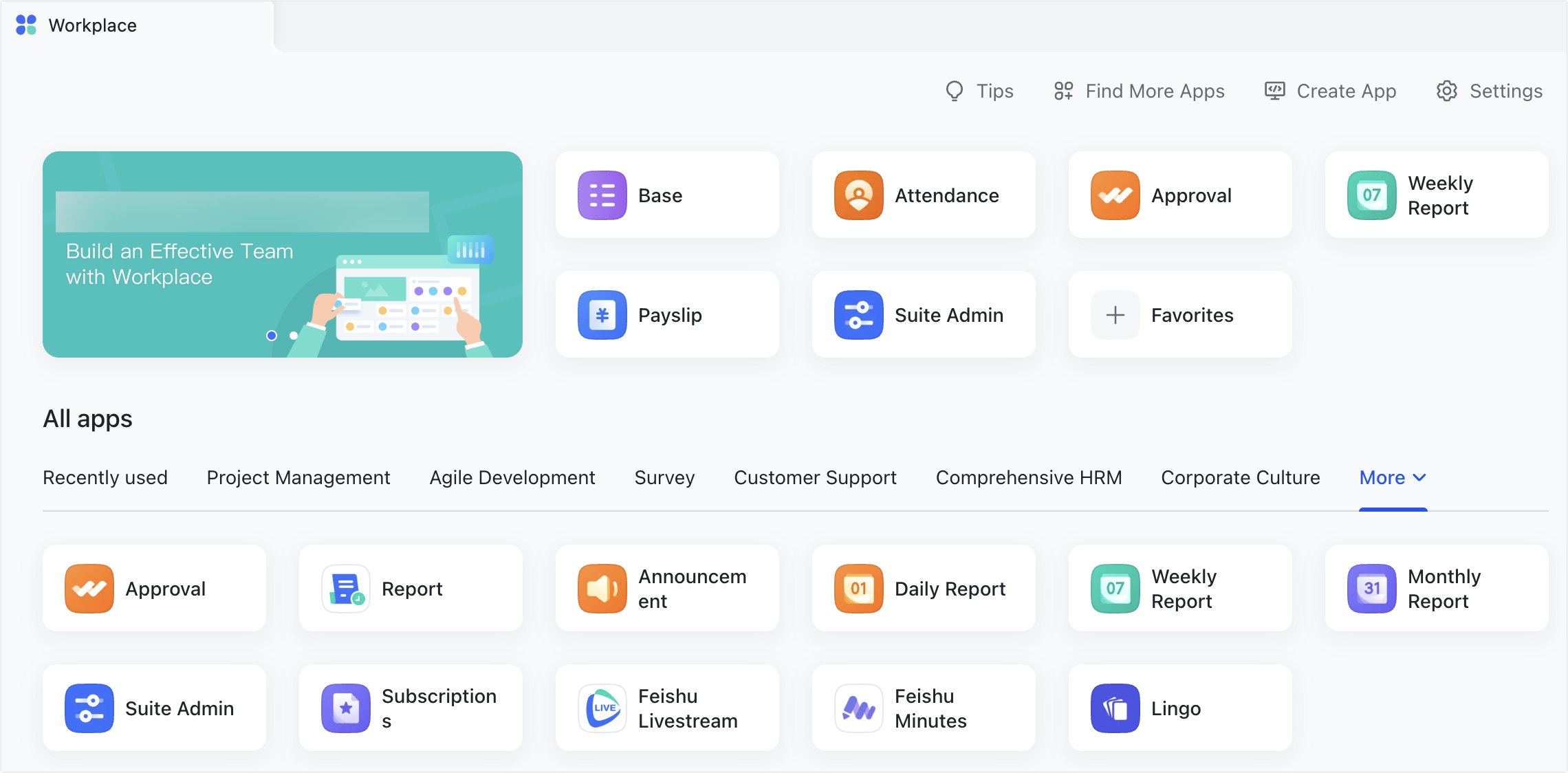Open the Corporate Culture tab
Screen dimensions: 1568x773
tap(1240, 478)
